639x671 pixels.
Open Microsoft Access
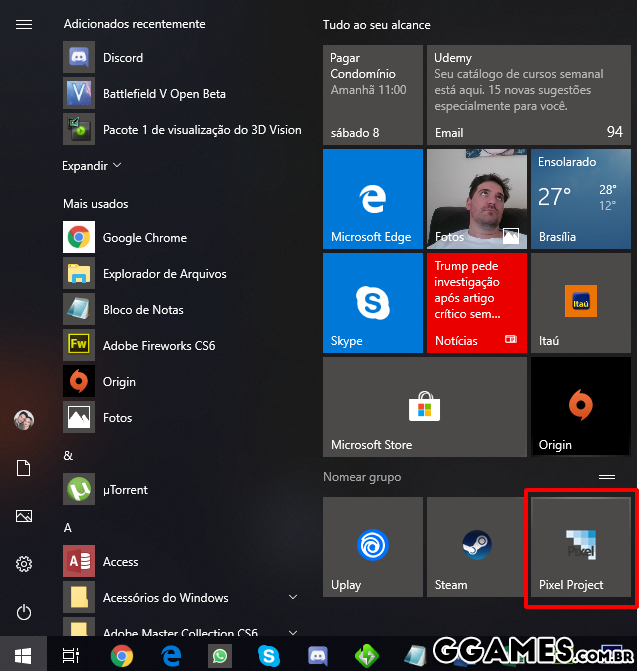click(182, 561)
